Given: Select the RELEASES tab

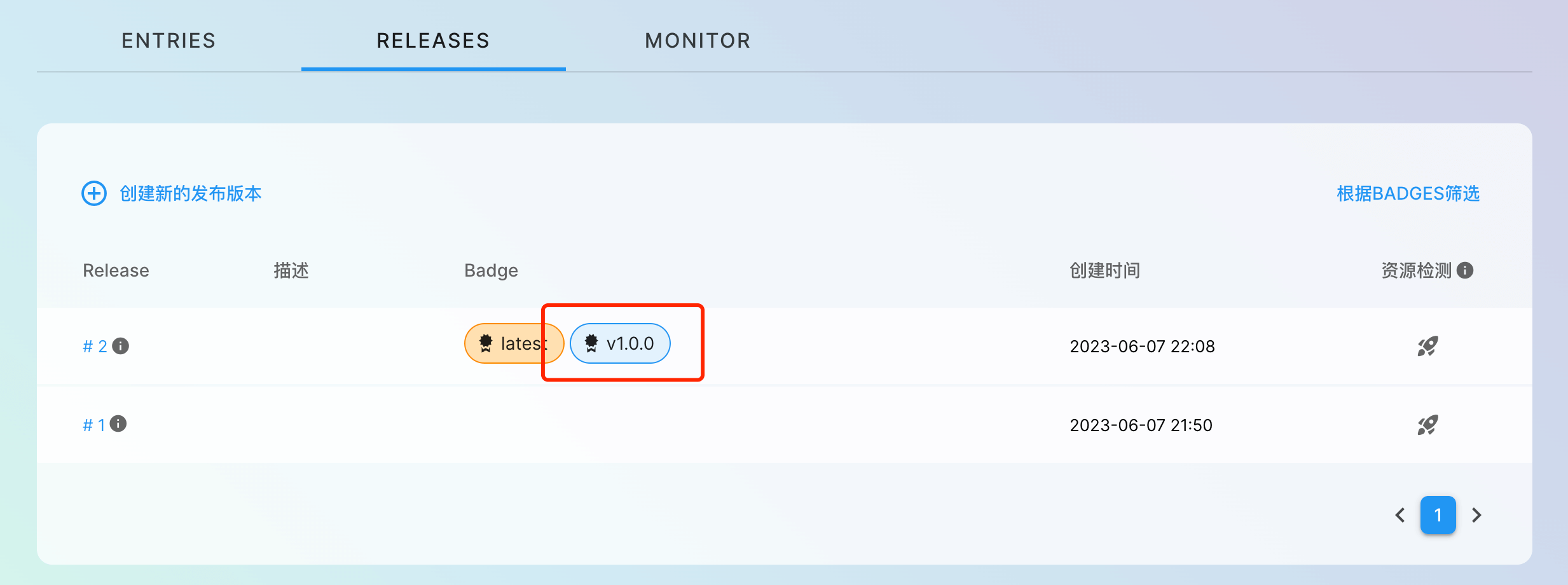Looking at the screenshot, I should coord(433,41).
